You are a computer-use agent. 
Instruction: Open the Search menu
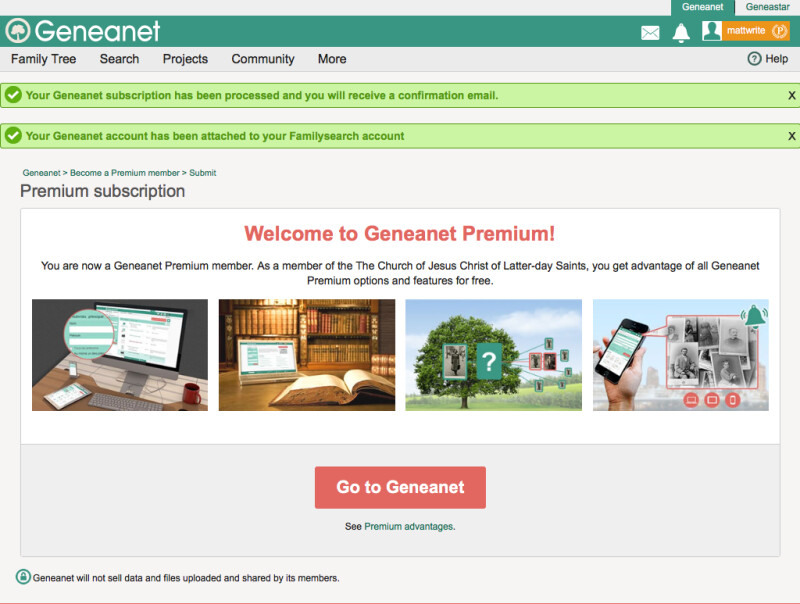(x=119, y=59)
